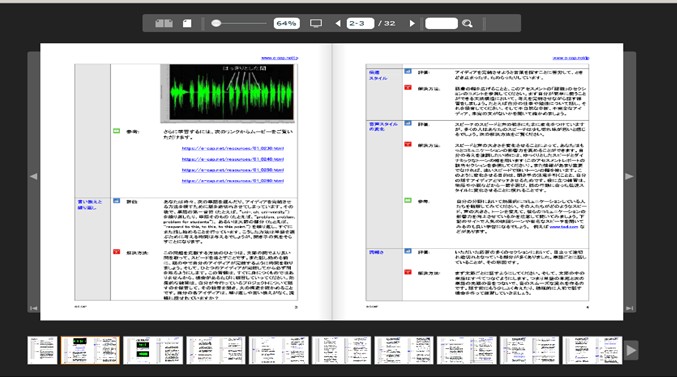Click the empty search text box
677x377 pixels.
(x=441, y=23)
